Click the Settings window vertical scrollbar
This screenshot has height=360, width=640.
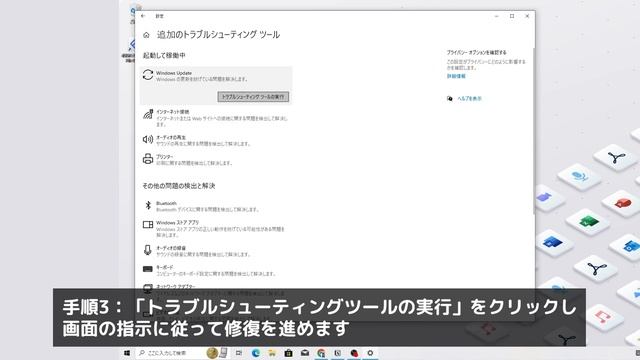click(x=533, y=131)
